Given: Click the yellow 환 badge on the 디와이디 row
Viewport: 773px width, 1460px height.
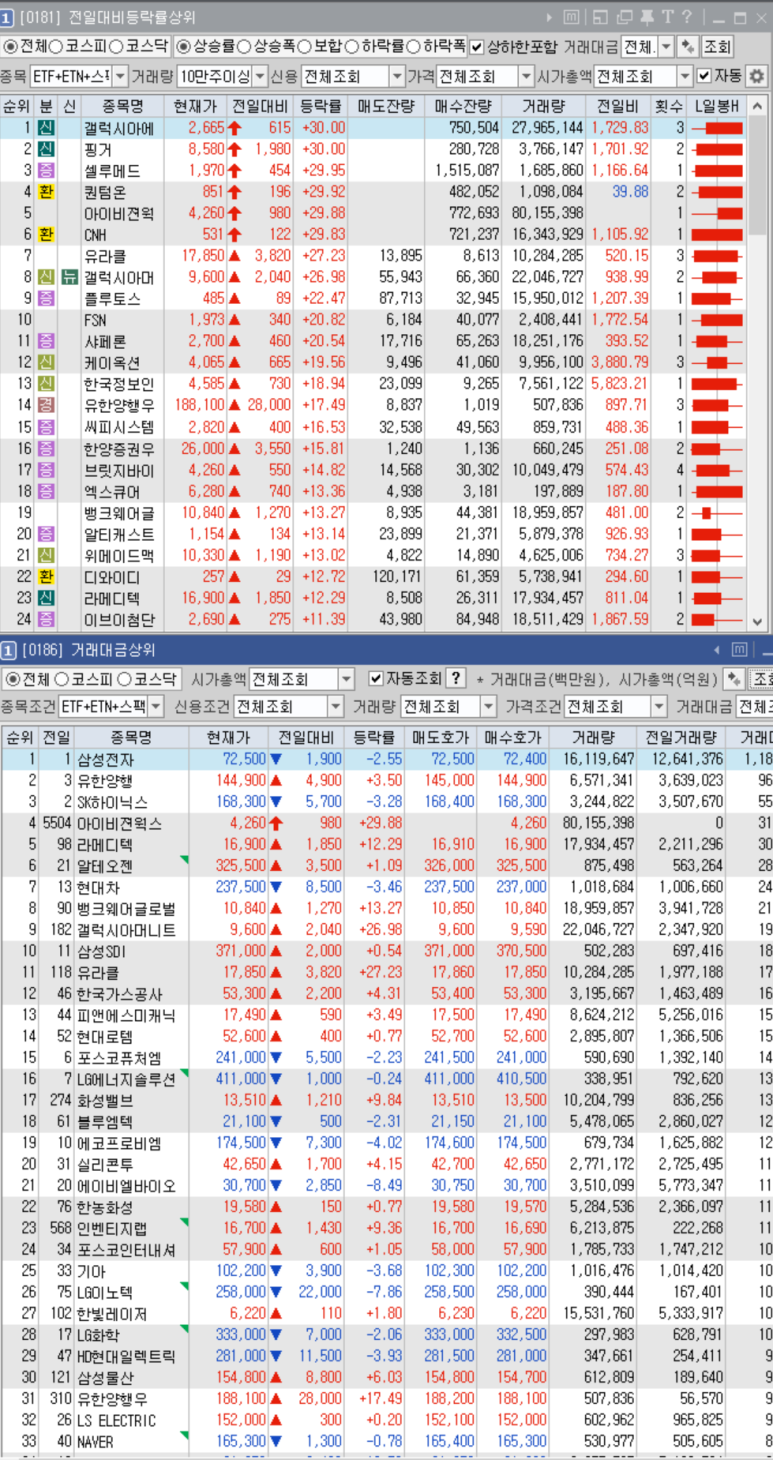Looking at the screenshot, I should tap(46, 577).
